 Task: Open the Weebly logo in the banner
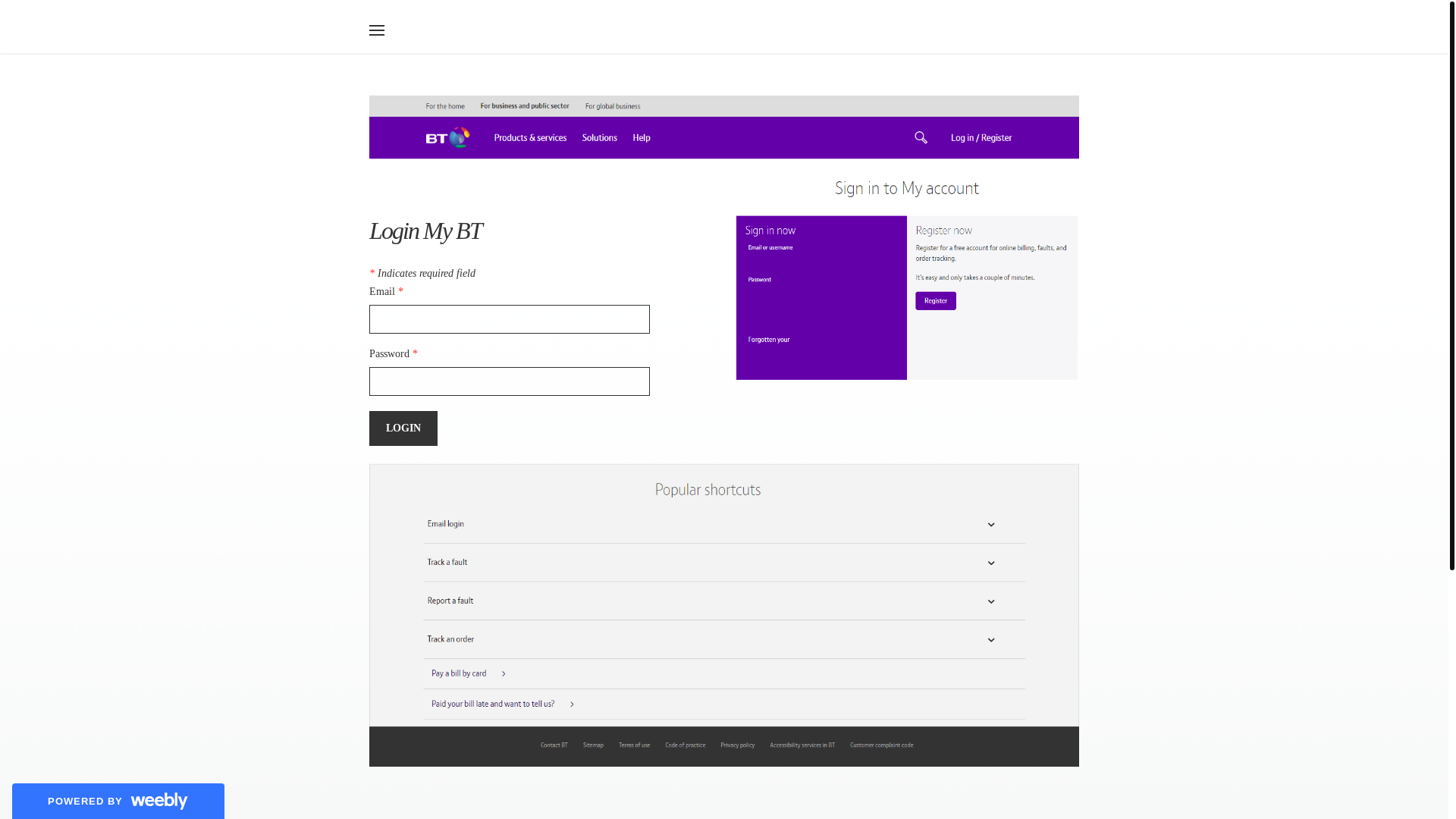click(159, 801)
